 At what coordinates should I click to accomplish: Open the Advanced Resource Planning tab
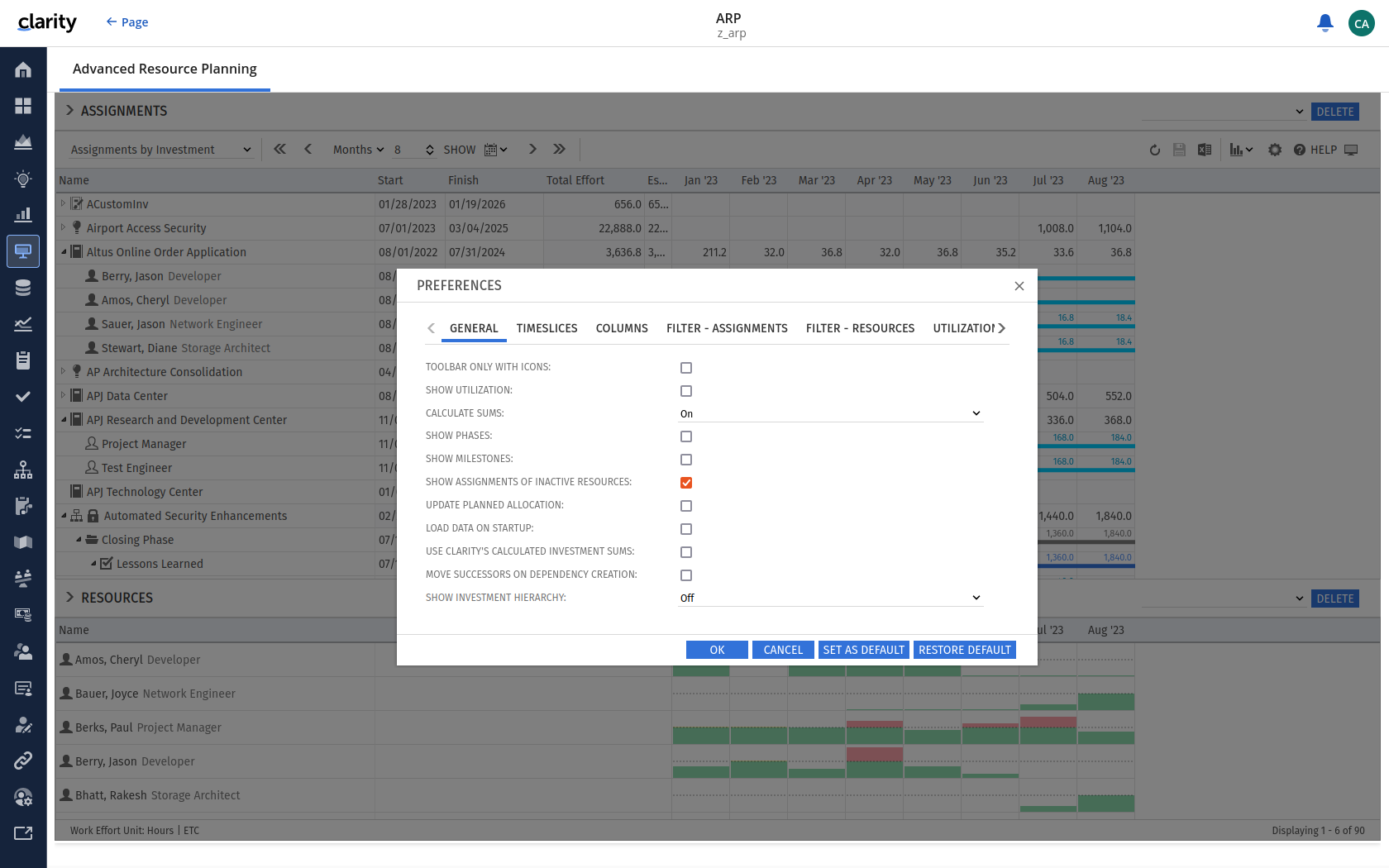(165, 69)
